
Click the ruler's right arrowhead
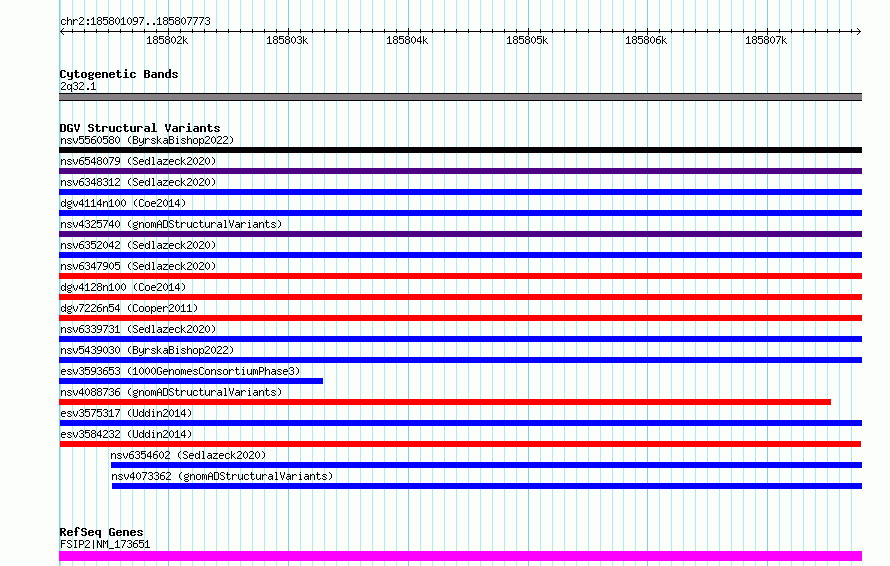coord(858,32)
